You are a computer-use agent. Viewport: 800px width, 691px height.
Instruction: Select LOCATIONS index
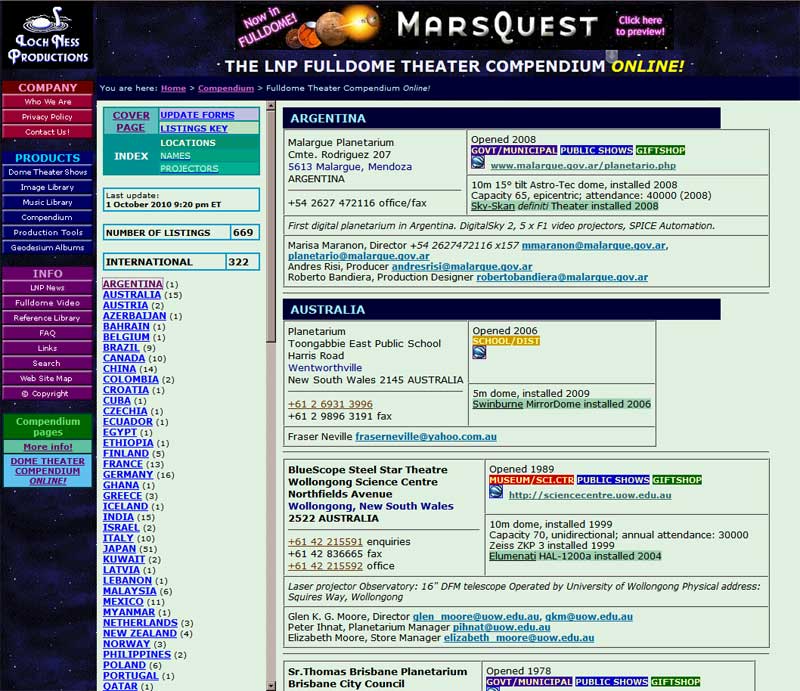[x=188, y=143]
